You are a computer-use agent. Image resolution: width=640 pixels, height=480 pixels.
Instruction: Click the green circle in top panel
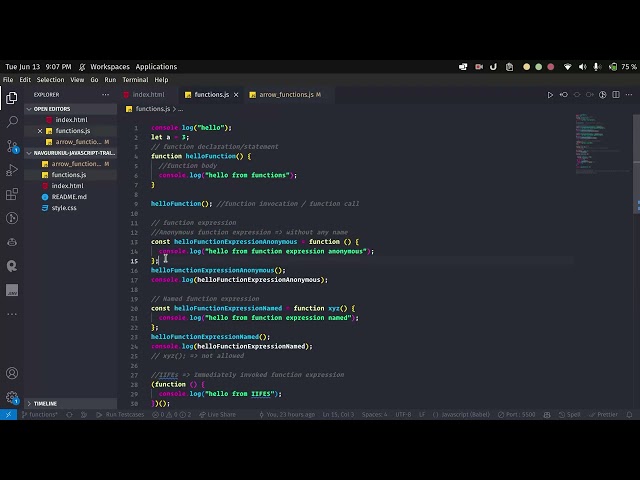(x=539, y=67)
